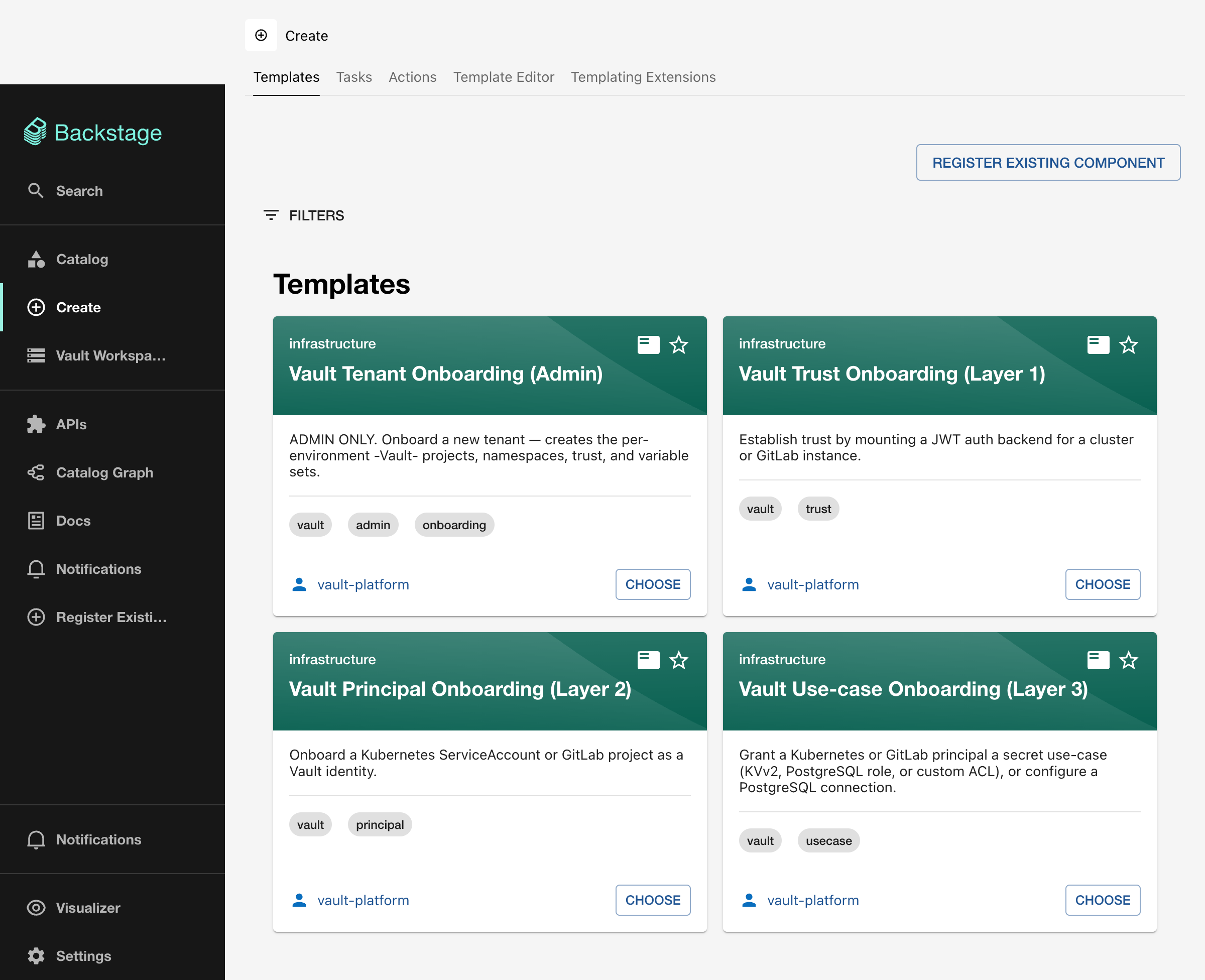Show details of Vault Principal Onboarding card
Viewport: 1205px width, 980px height.
click(648, 660)
